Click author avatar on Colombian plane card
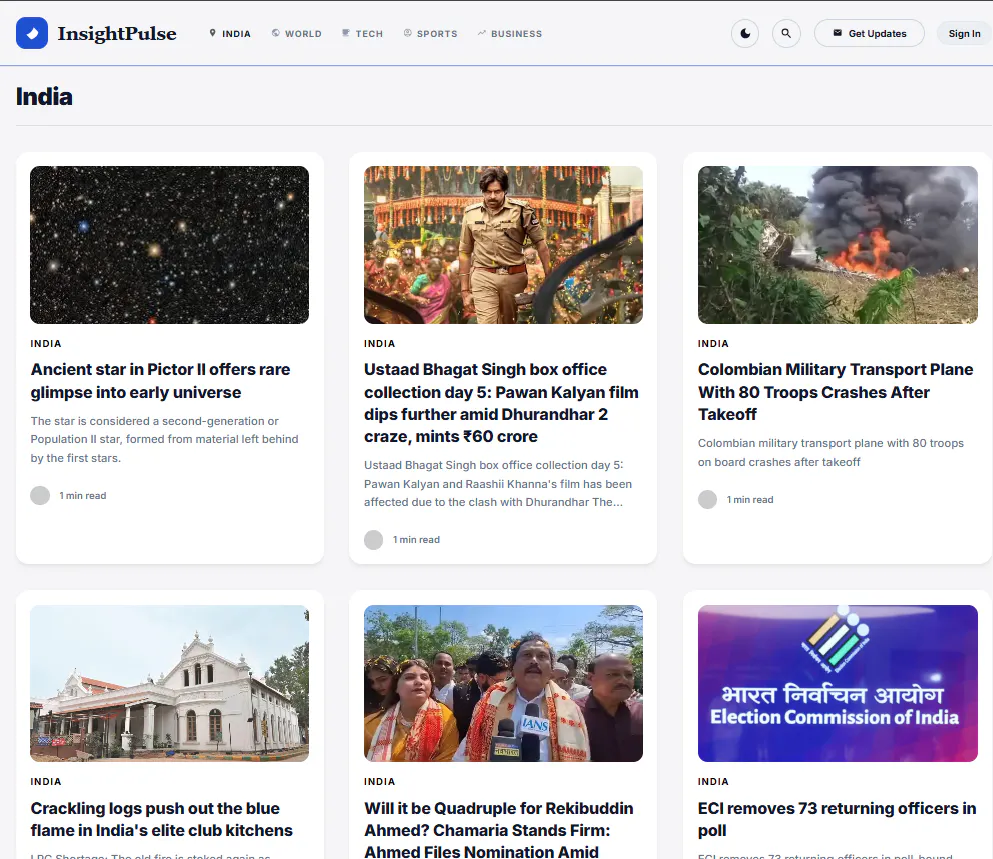Screen dimensions: 993x859 [707, 499]
